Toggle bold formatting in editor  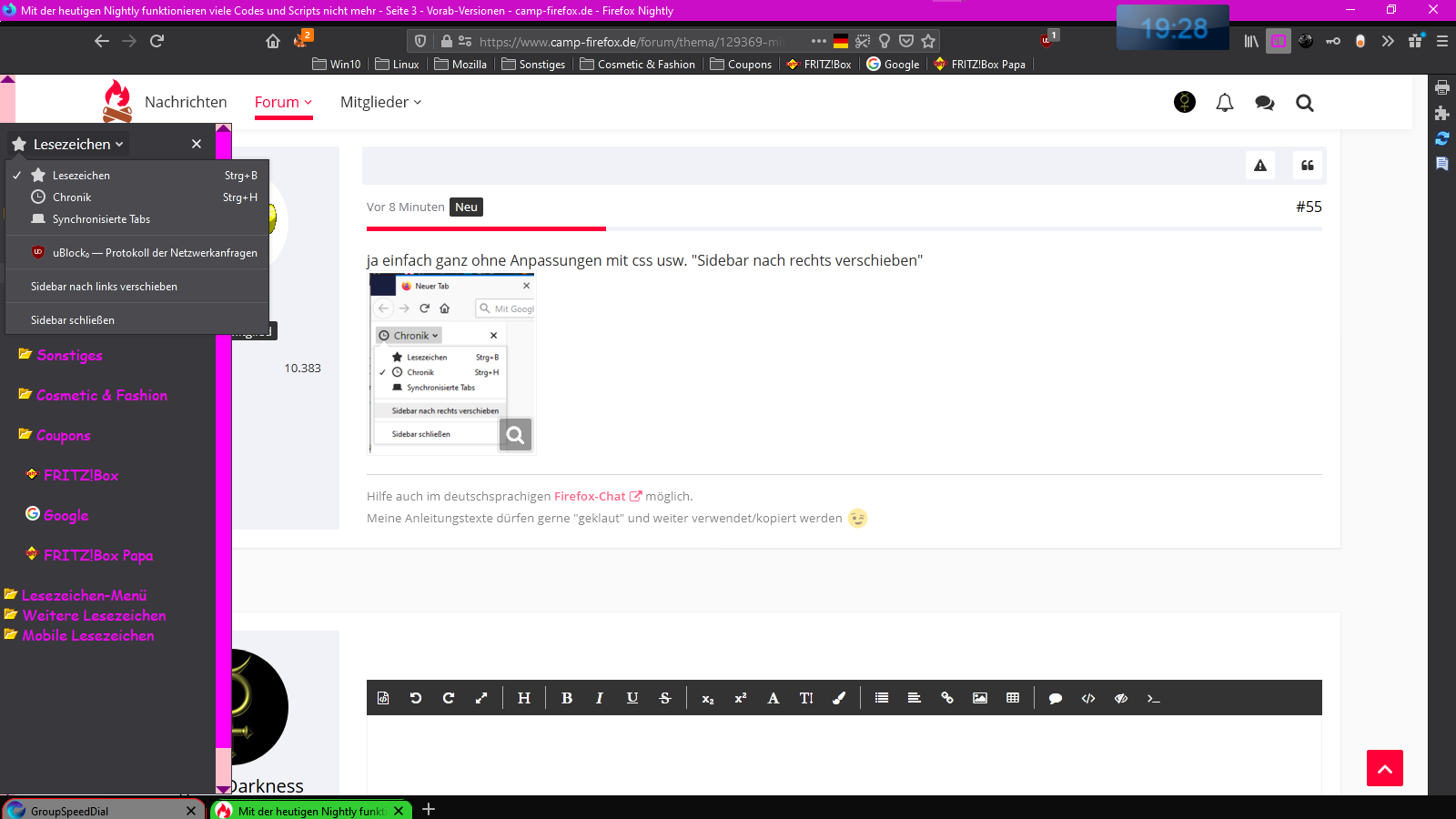[567, 698]
